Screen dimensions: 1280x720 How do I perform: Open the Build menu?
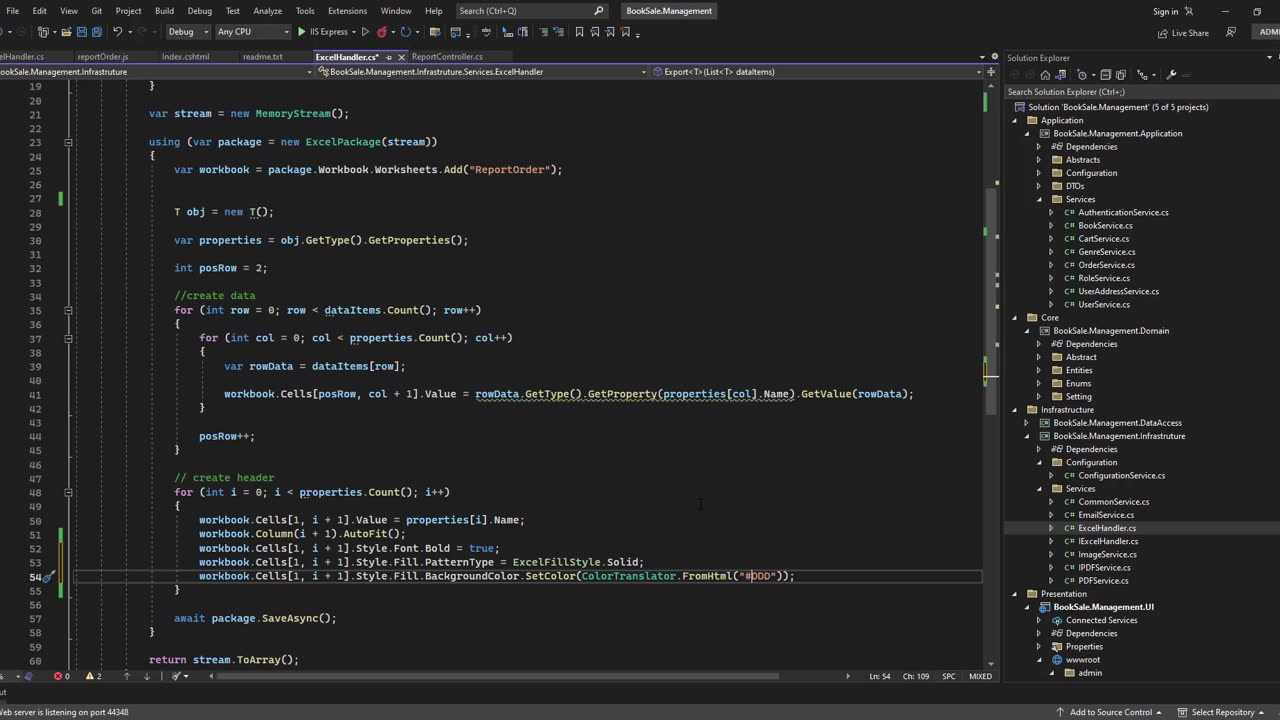(x=164, y=11)
